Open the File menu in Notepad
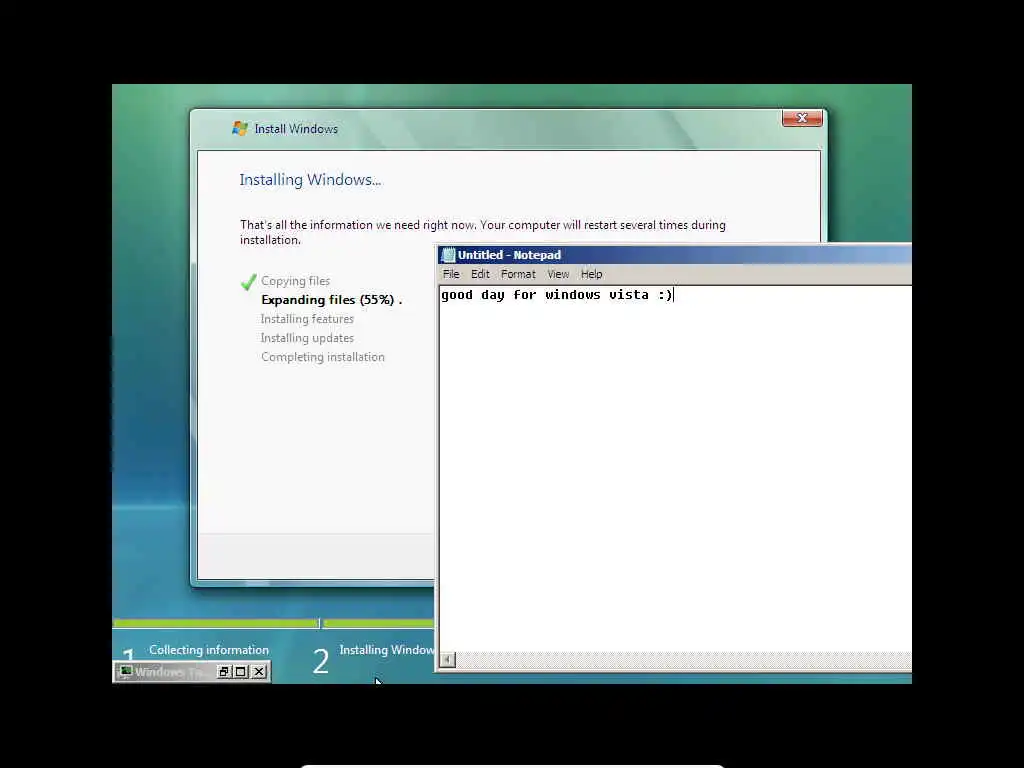The width and height of the screenshot is (1024, 768). 451,274
